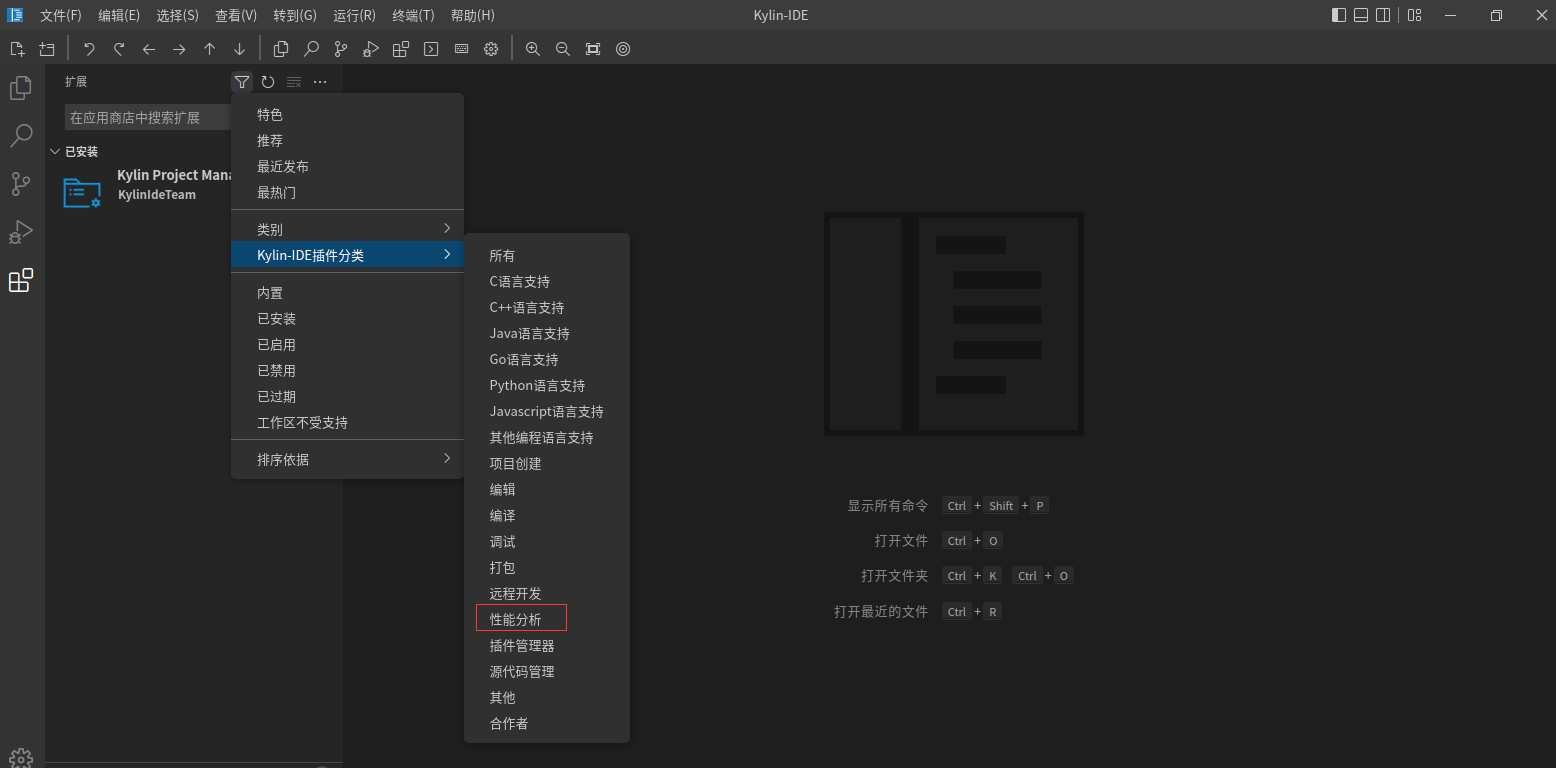This screenshot has height=768, width=1556.
Task: Click the down arrow toolbar icon
Action: pos(239,49)
